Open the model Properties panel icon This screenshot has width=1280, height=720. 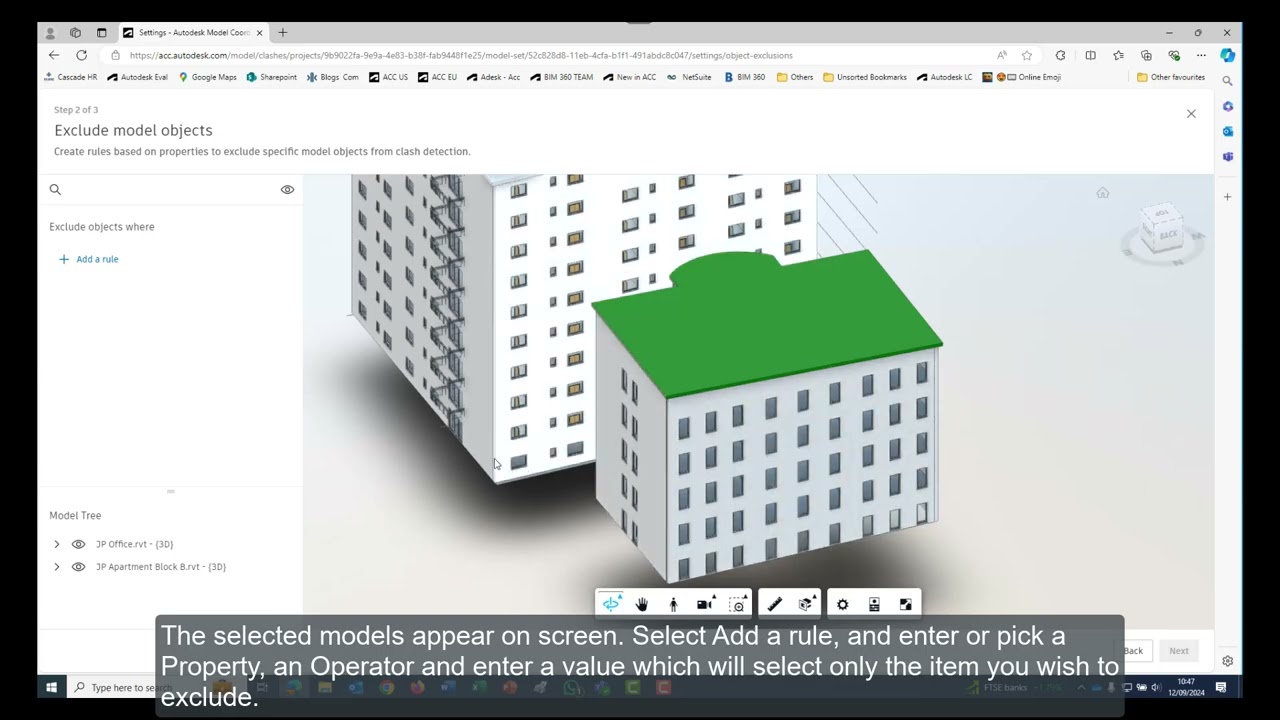(874, 604)
